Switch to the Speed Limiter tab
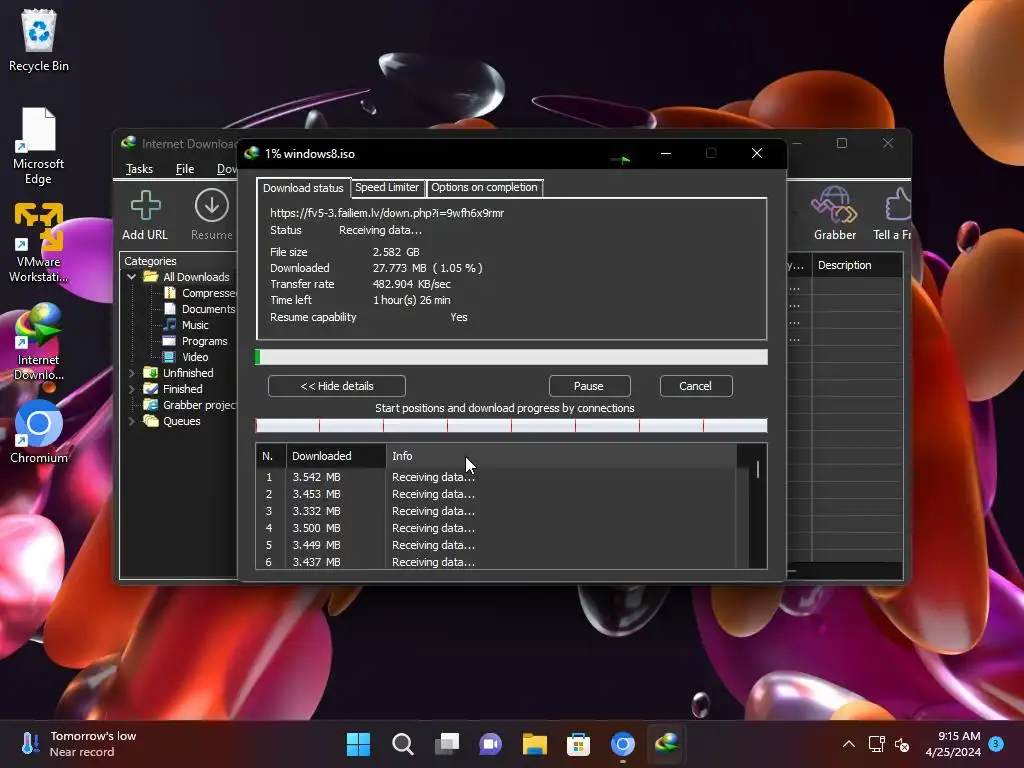The height and width of the screenshot is (768, 1024). point(387,188)
